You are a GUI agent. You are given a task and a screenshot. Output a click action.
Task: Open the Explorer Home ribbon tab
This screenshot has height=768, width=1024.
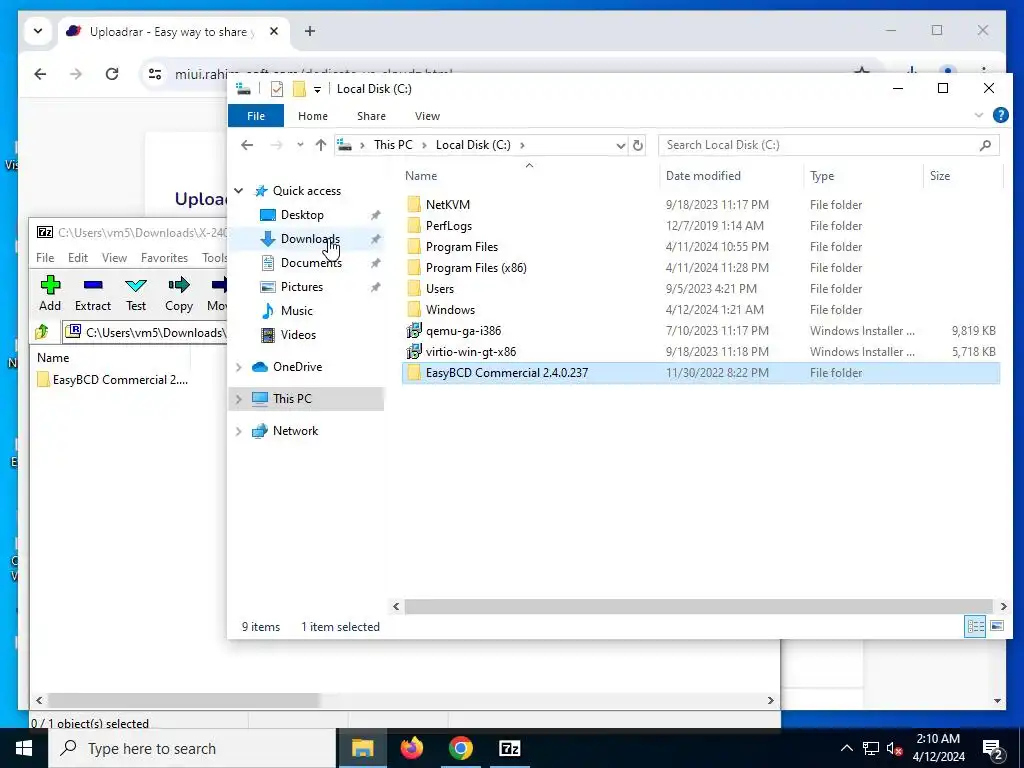(313, 116)
